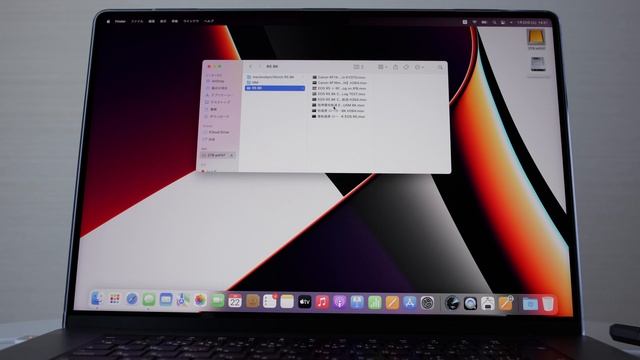Change the Finder view mode selector
The height and width of the screenshot is (360, 640).
click(x=358, y=67)
